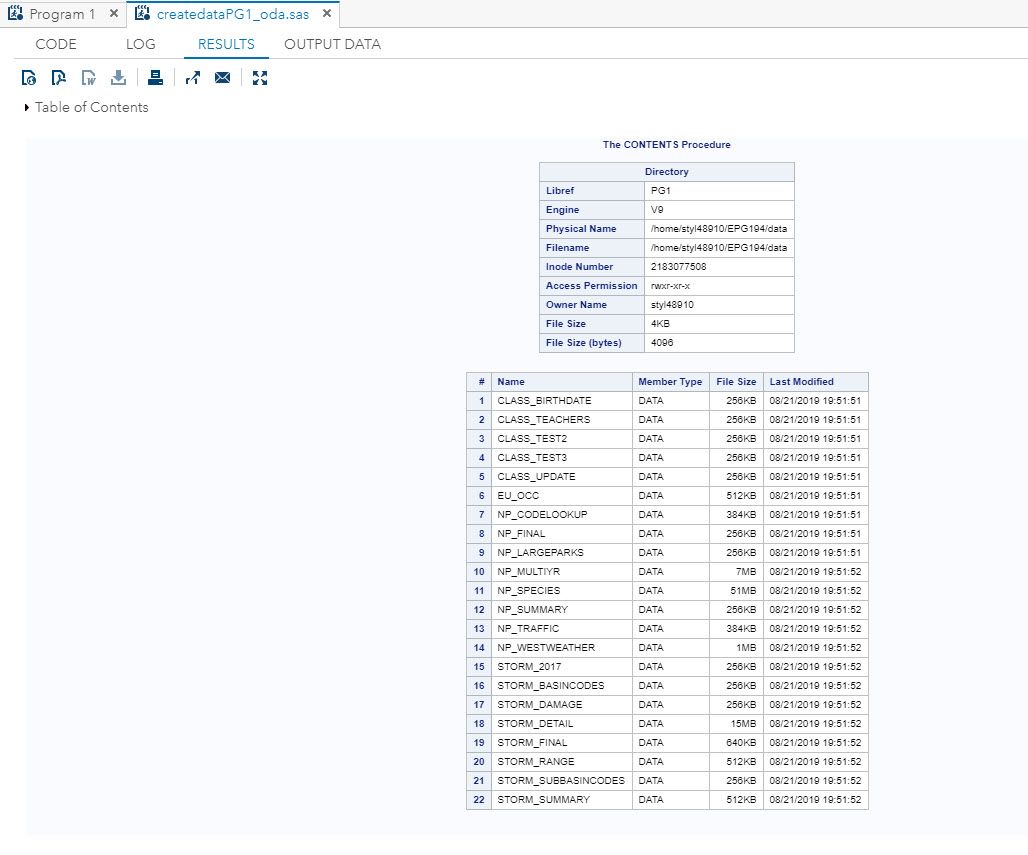Select the STORM_DETAIL table row
The width and height of the screenshot is (1028, 855).
536,723
